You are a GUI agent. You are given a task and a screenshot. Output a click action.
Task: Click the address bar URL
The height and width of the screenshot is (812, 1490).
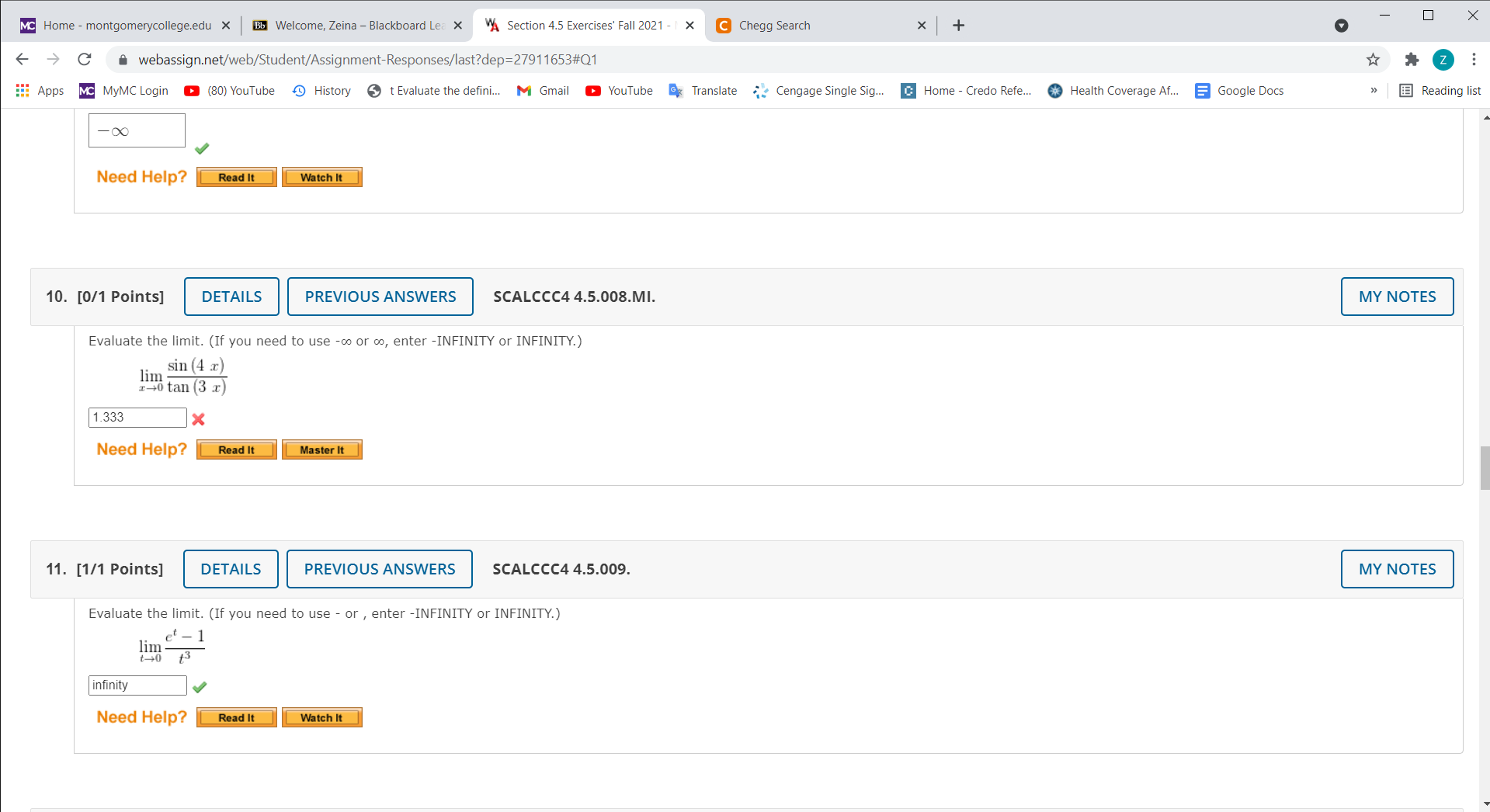(368, 60)
